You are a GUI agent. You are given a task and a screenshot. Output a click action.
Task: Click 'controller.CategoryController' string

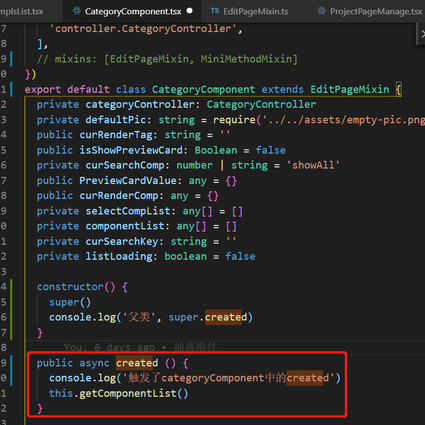tap(143, 29)
